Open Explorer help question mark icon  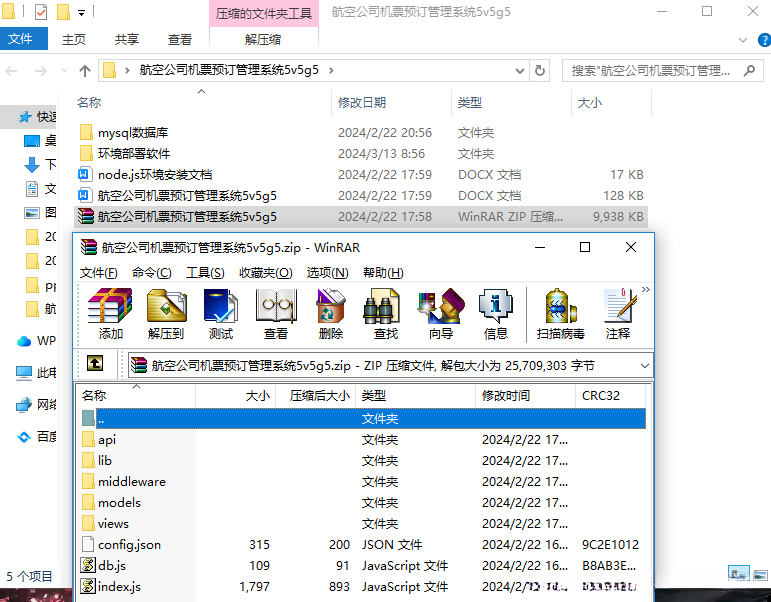(x=764, y=40)
